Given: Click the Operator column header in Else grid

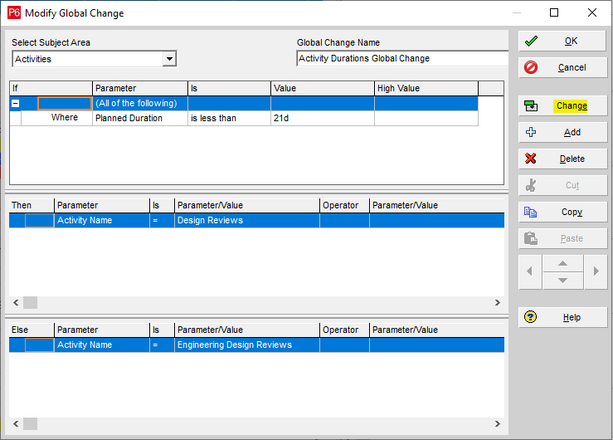Looking at the screenshot, I should pos(344,330).
